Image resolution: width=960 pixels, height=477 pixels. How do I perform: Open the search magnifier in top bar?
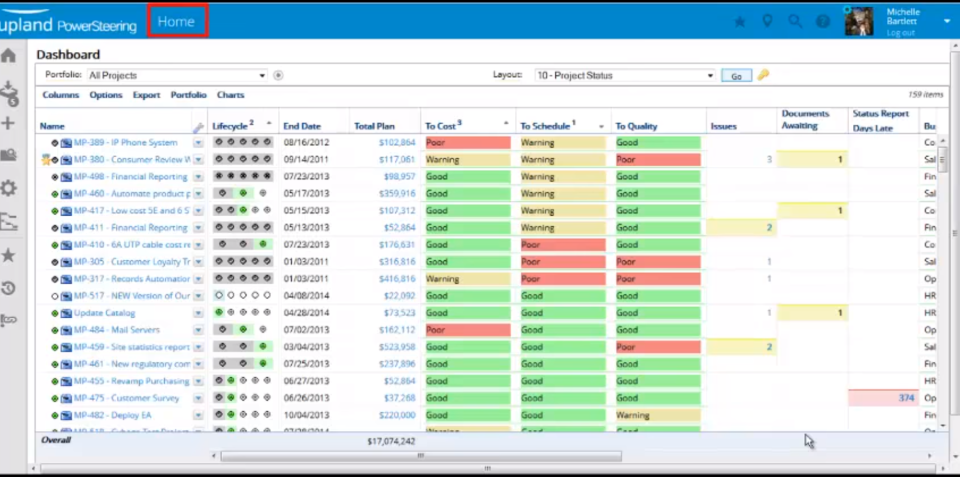tap(795, 21)
